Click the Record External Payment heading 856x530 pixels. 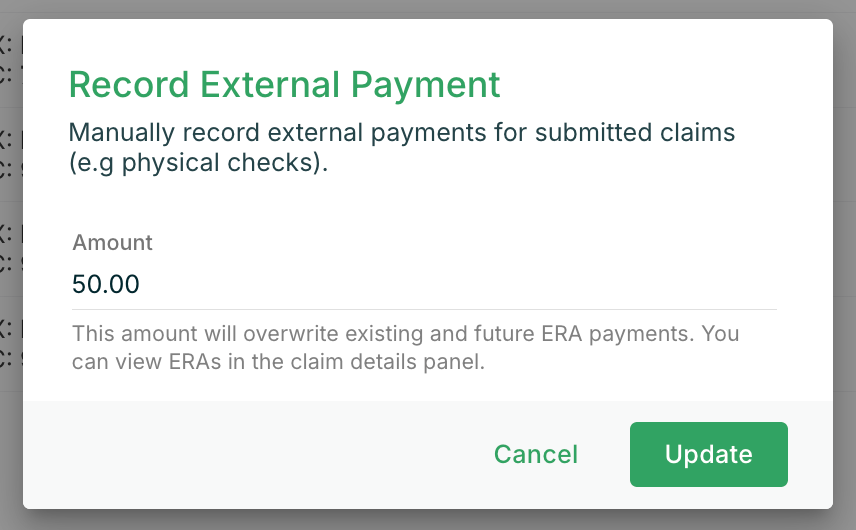[284, 85]
